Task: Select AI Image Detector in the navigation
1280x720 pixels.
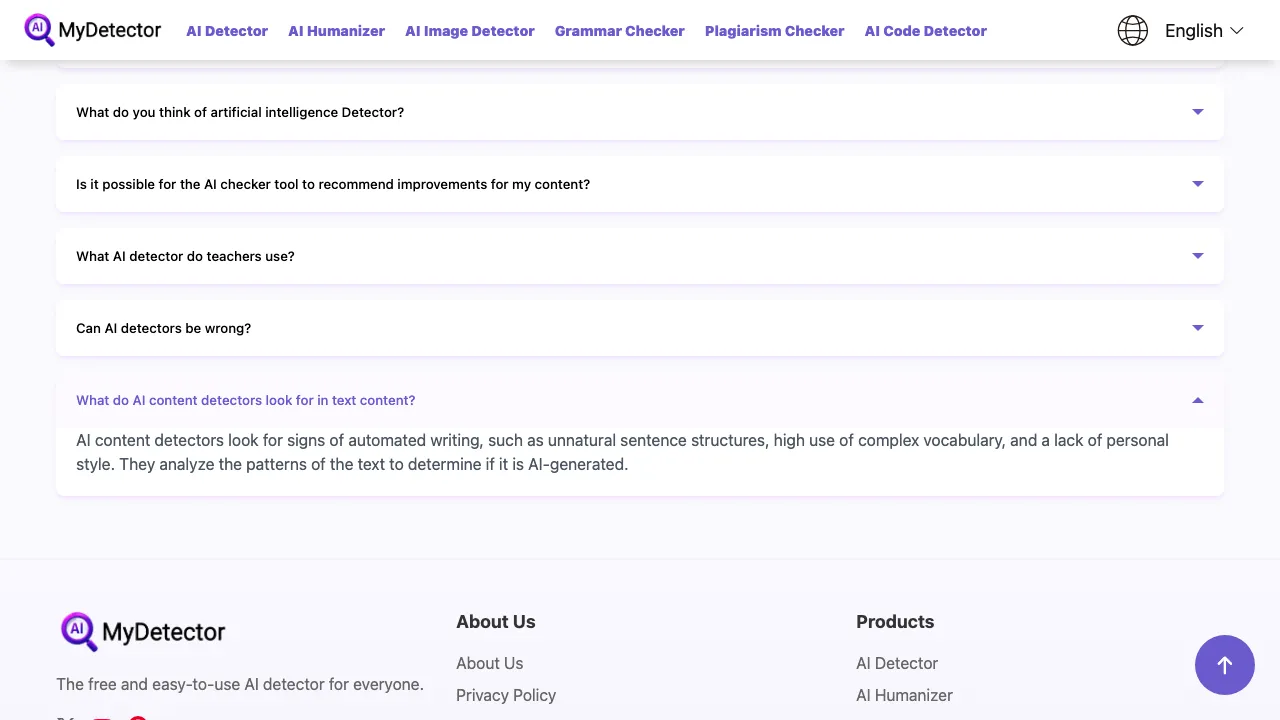Action: [470, 31]
